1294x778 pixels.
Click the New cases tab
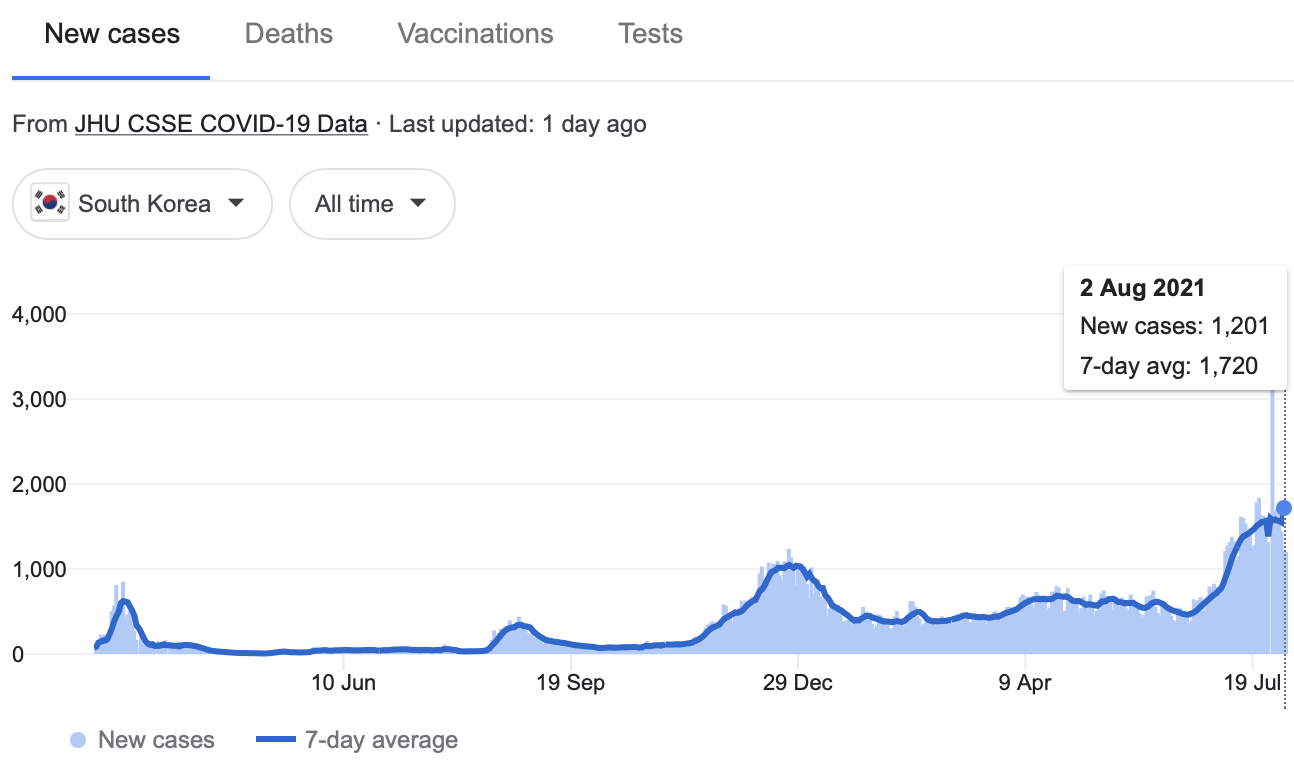point(112,34)
